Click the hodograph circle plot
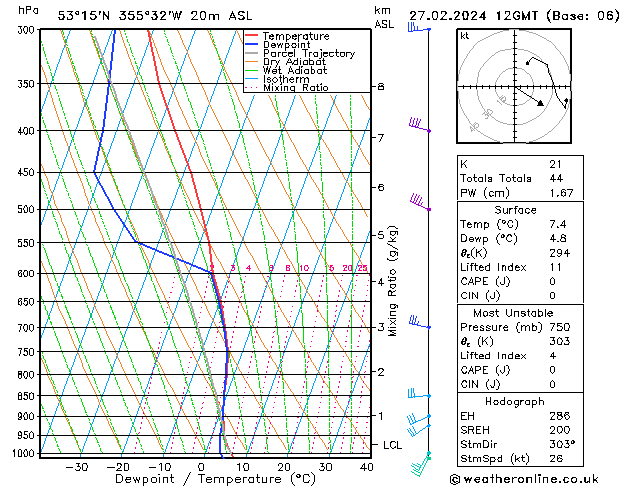This screenshot has width=629, height=486. click(514, 88)
